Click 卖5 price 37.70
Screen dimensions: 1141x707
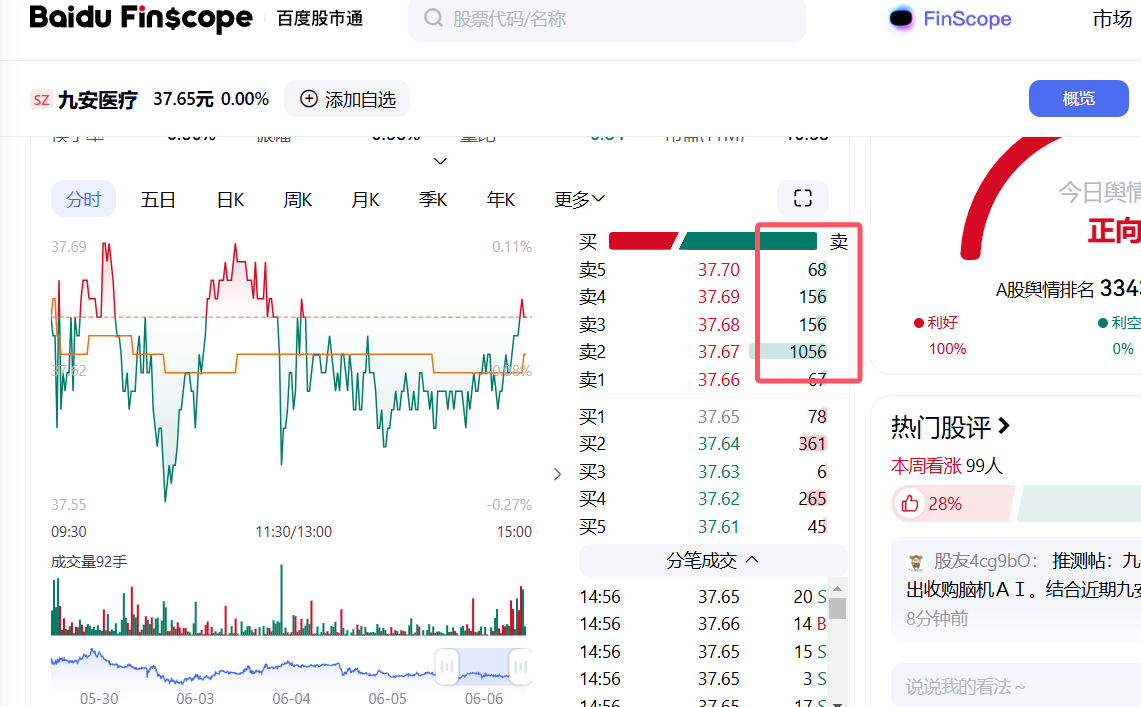718,270
